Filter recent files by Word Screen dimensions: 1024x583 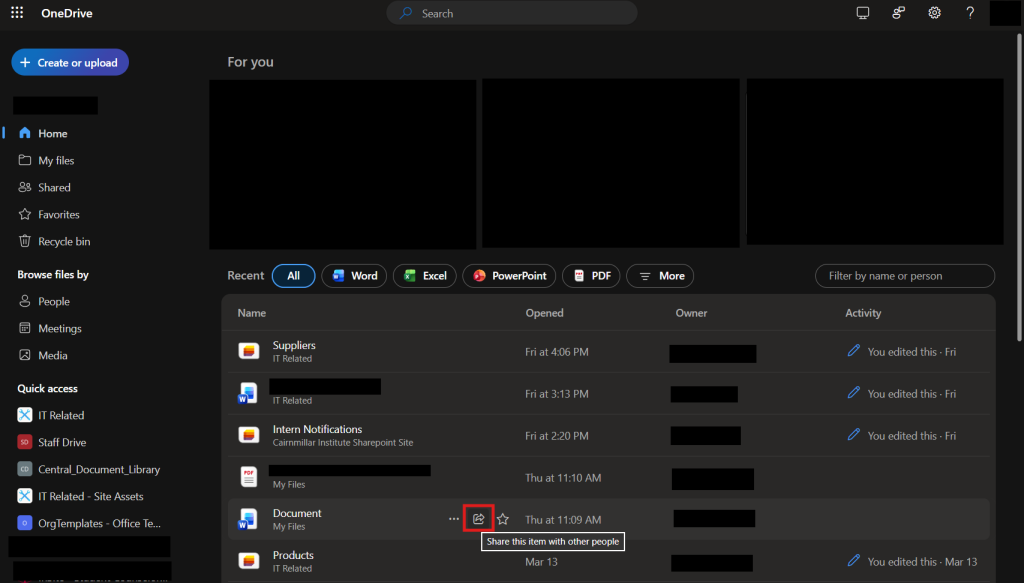click(354, 276)
